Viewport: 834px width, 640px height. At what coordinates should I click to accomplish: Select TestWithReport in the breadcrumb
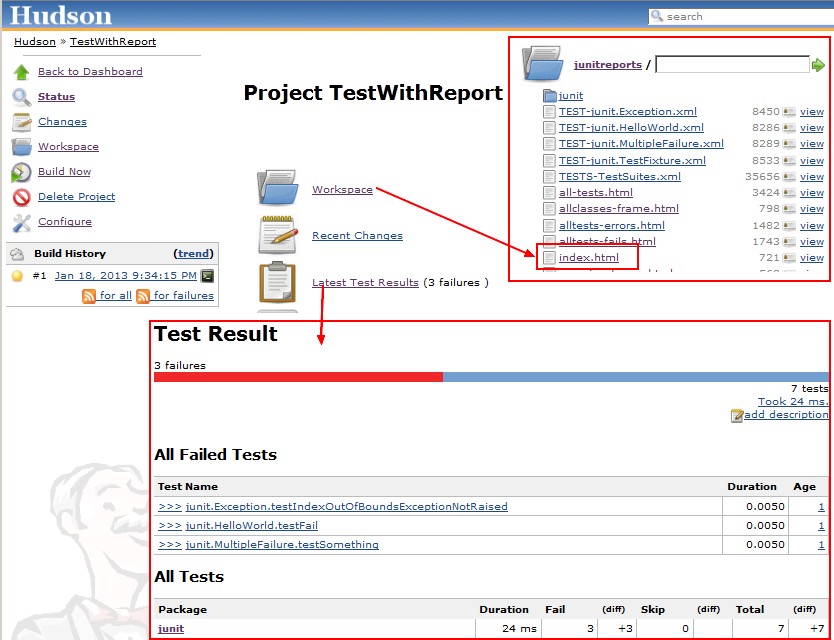click(x=112, y=42)
